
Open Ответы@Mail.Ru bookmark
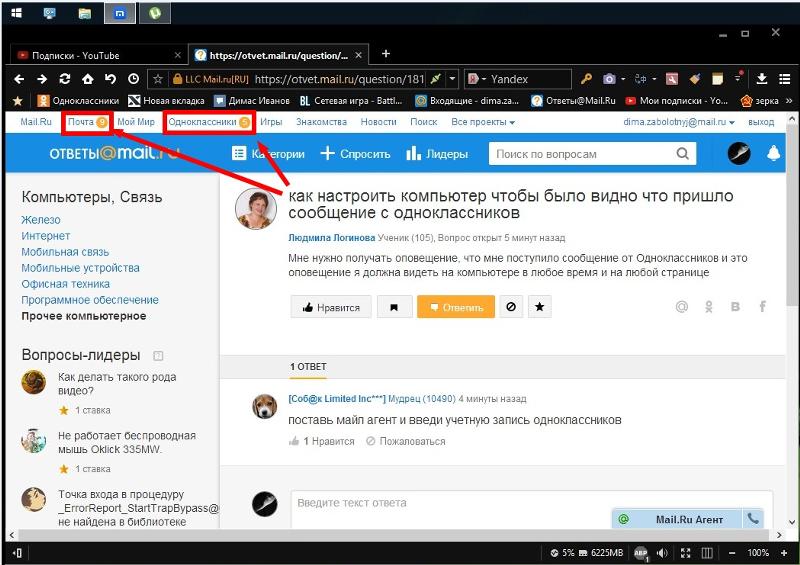(573, 101)
